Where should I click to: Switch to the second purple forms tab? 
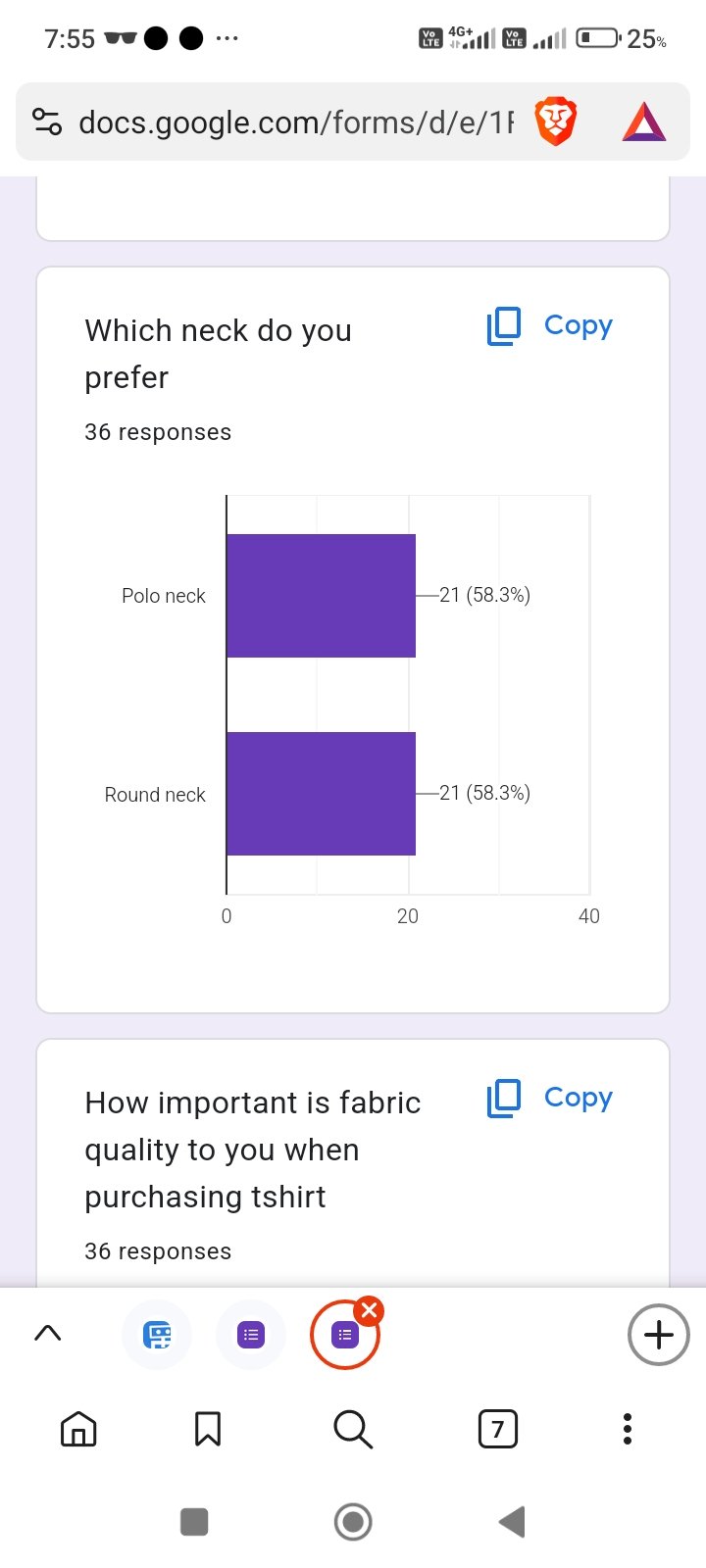click(251, 1335)
